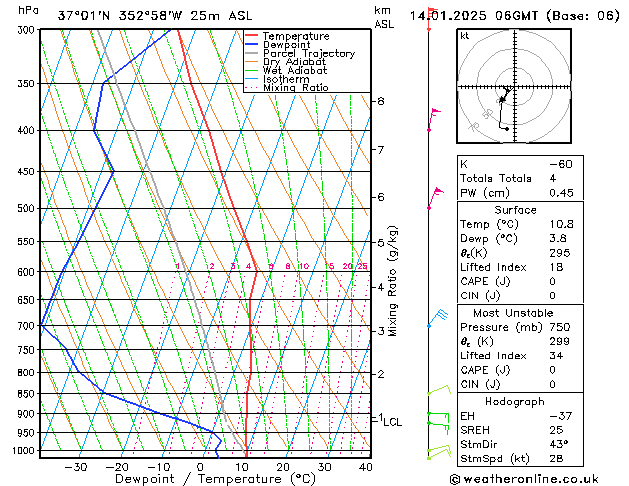Click the vertical 'Mixing Ratio (g/kg)' axis title
Screen dimensions: 629x486
(x=393, y=281)
